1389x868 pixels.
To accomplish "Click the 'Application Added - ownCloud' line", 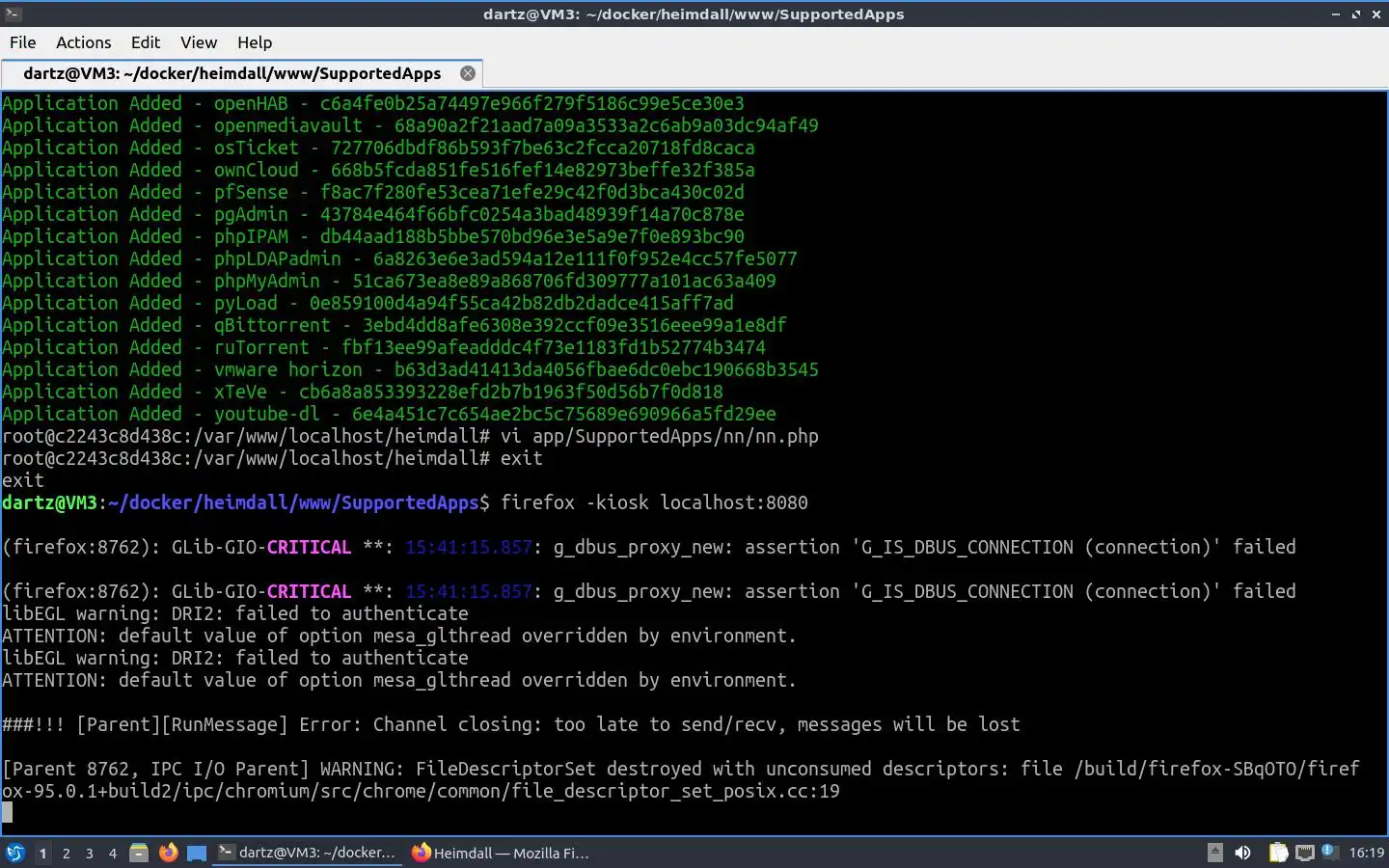I will click(x=378, y=170).
